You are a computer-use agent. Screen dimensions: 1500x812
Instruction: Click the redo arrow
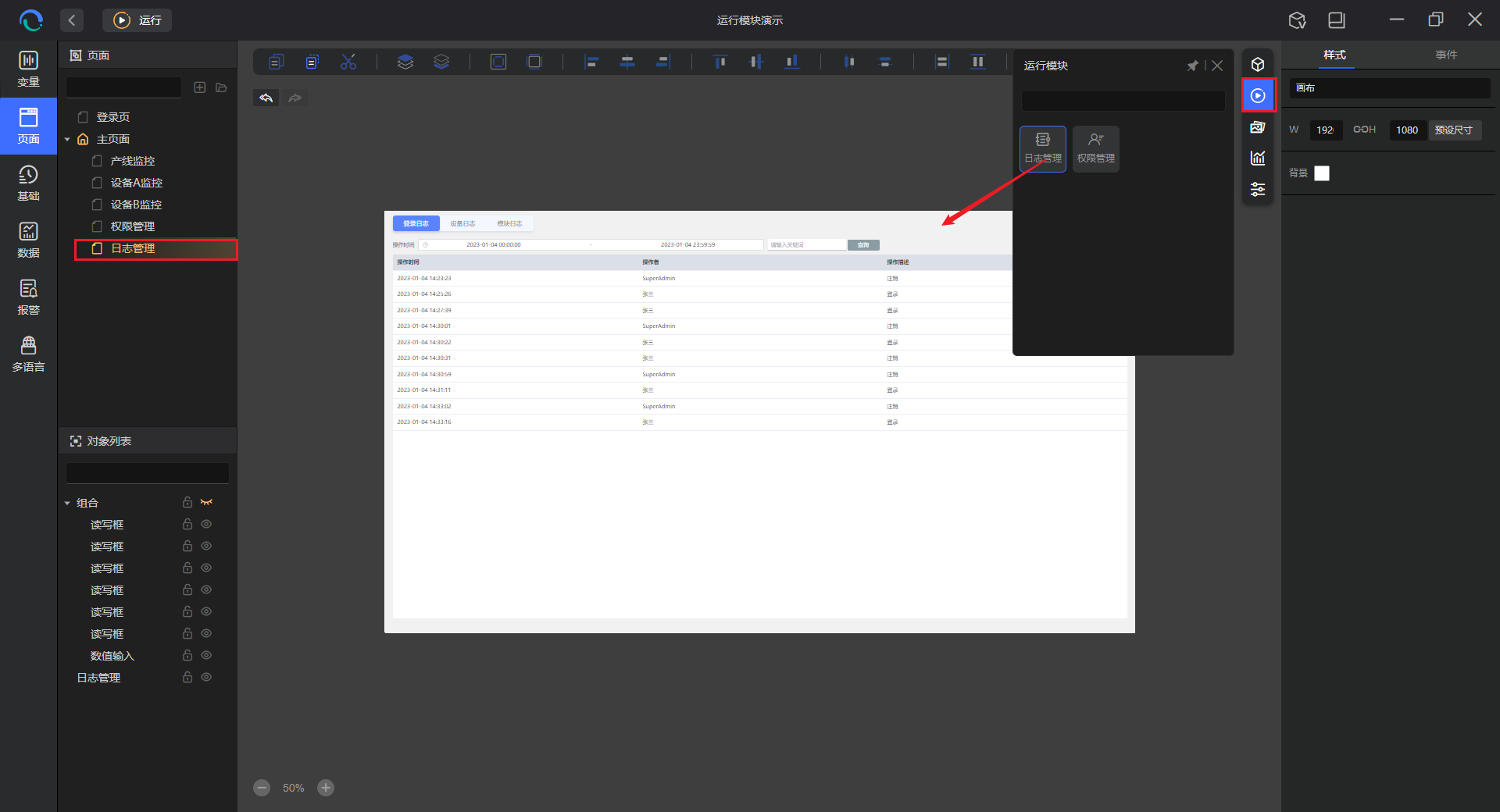coord(295,98)
